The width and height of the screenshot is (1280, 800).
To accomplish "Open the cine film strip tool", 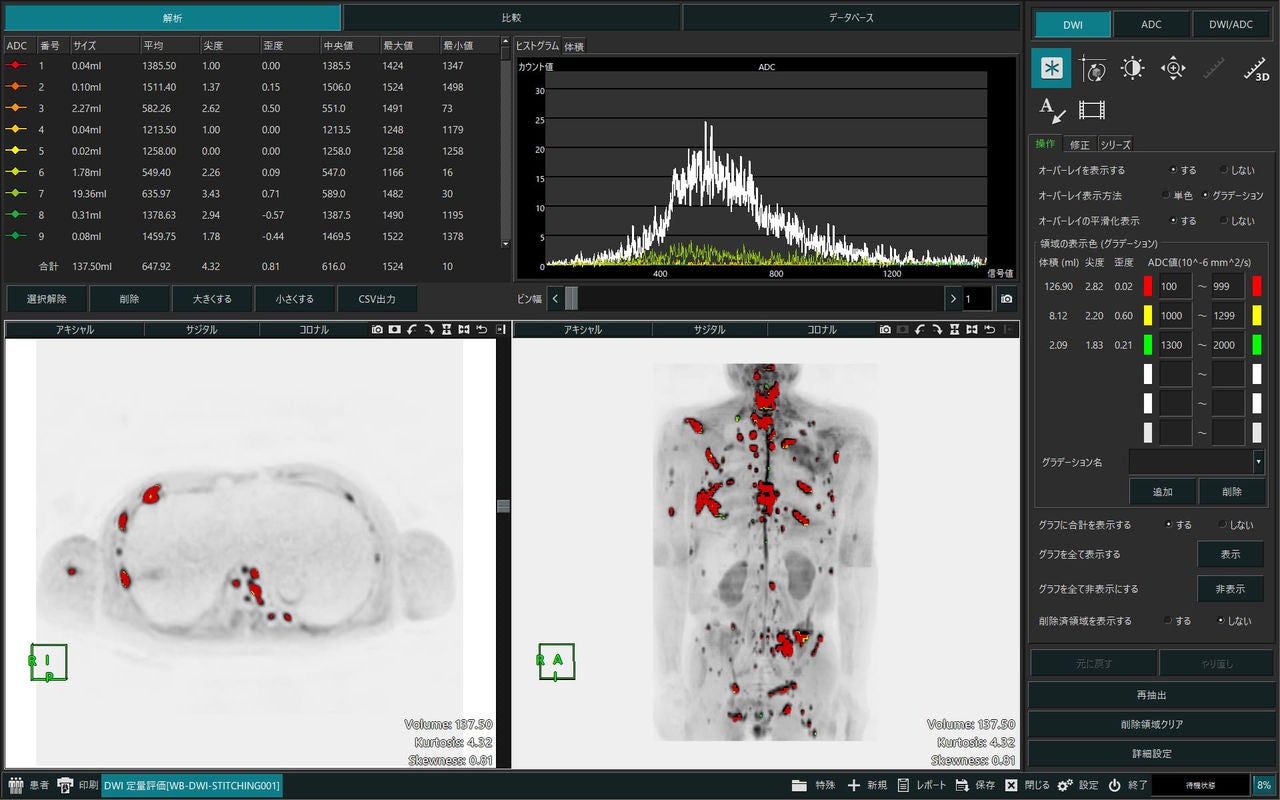I will [1092, 110].
